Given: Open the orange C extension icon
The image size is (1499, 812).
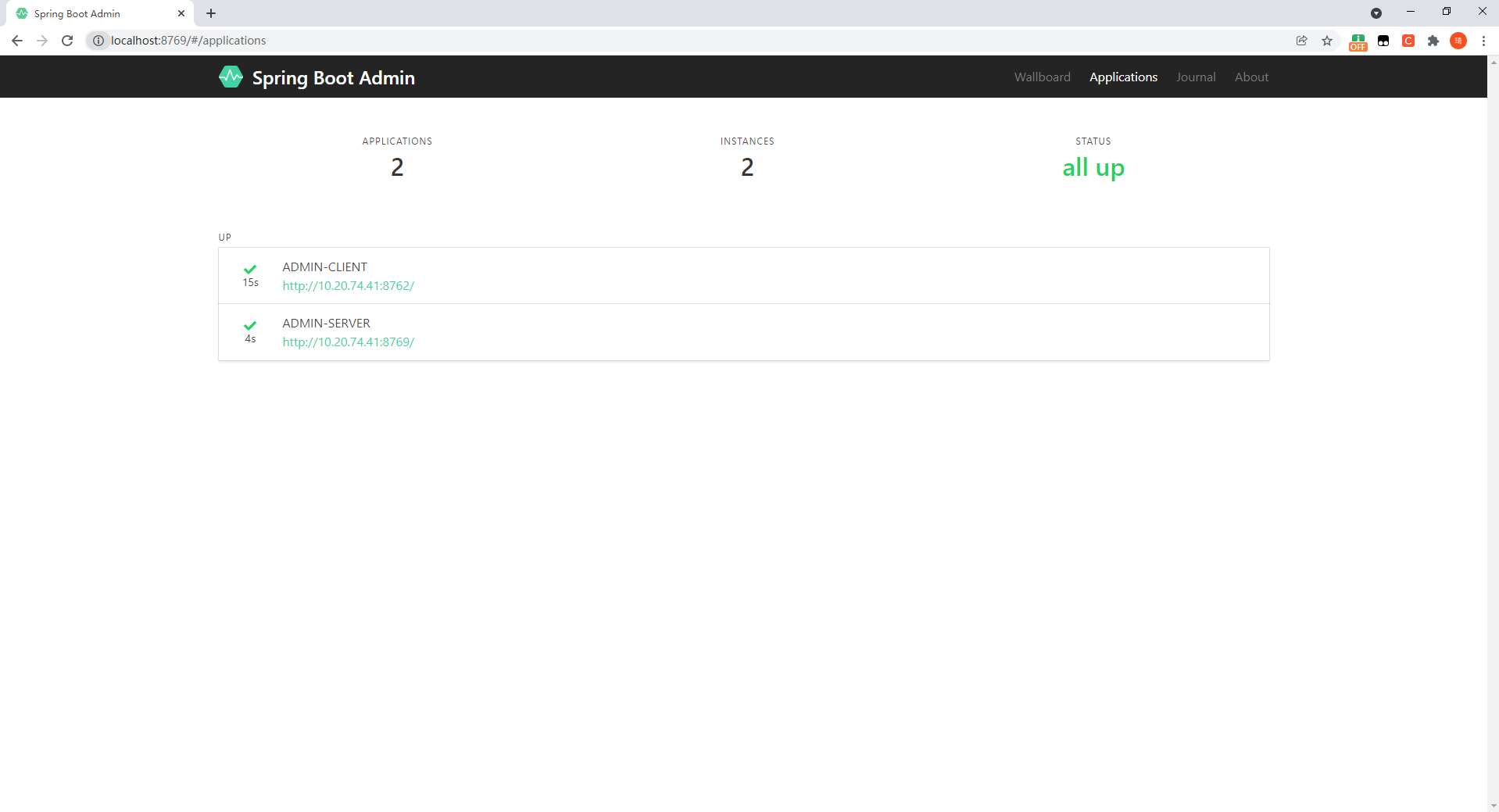Looking at the screenshot, I should pyautogui.click(x=1408, y=41).
